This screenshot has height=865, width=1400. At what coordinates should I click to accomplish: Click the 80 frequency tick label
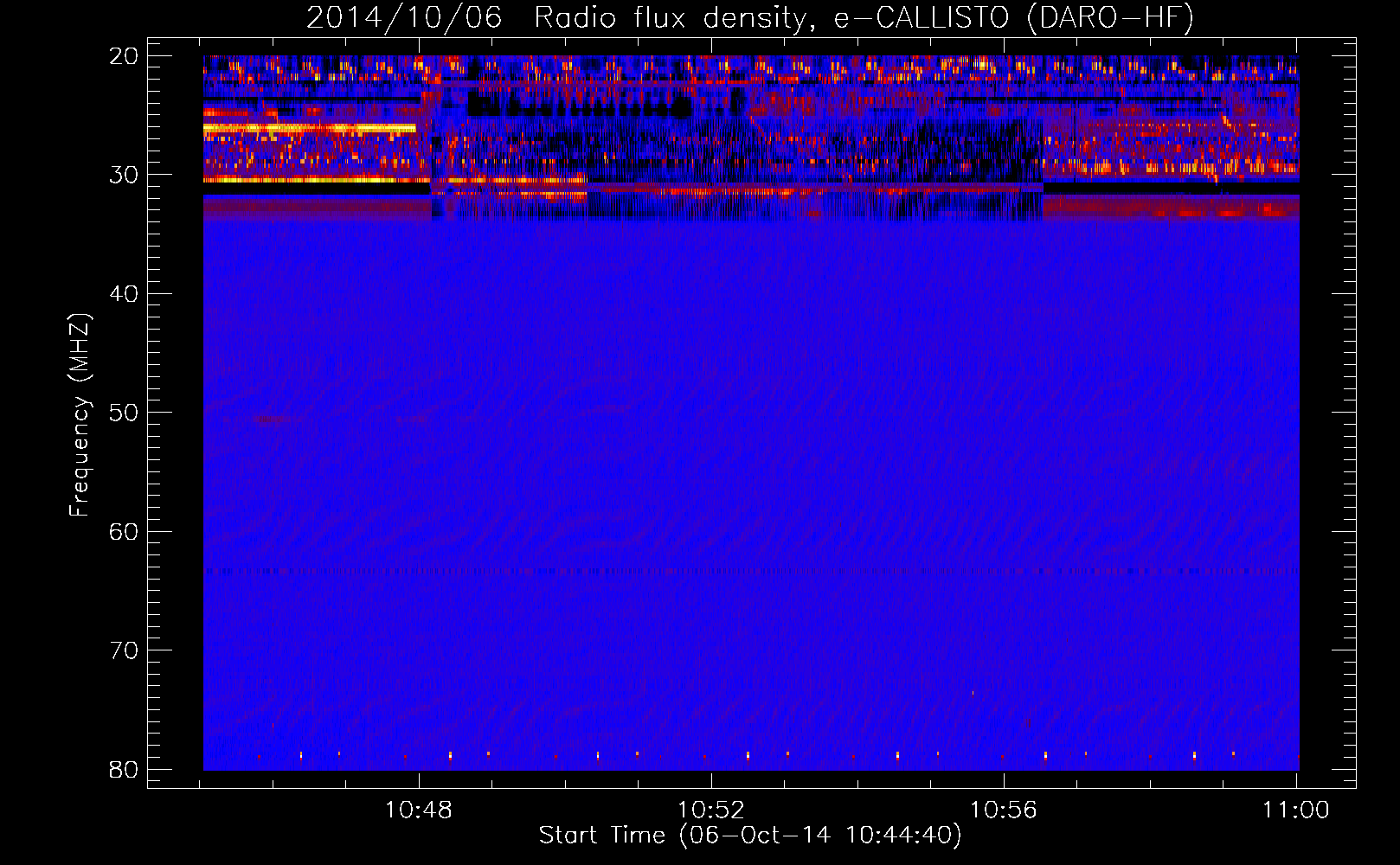pos(124,769)
